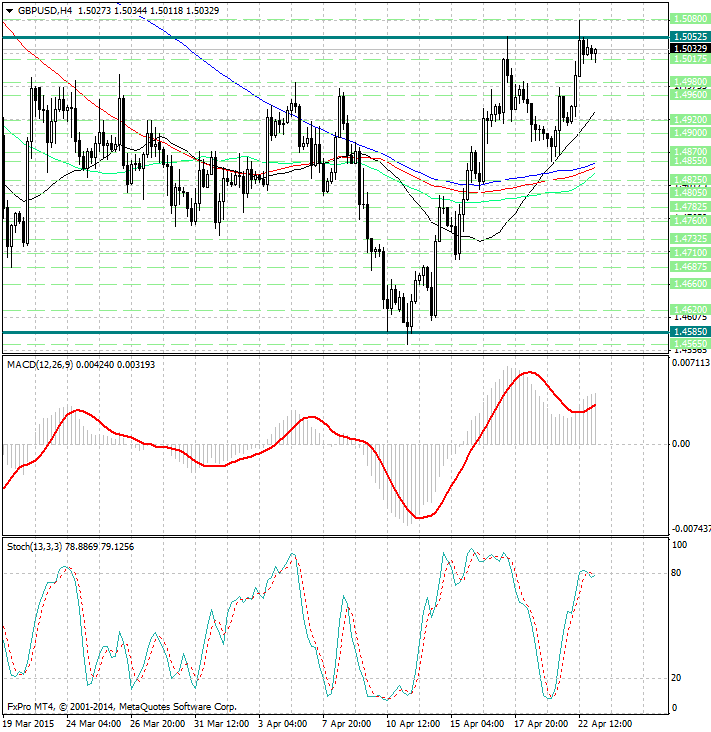Click the teal 1.45850 support price label
Image resolution: width=711 pixels, height=732 pixels.
690,331
